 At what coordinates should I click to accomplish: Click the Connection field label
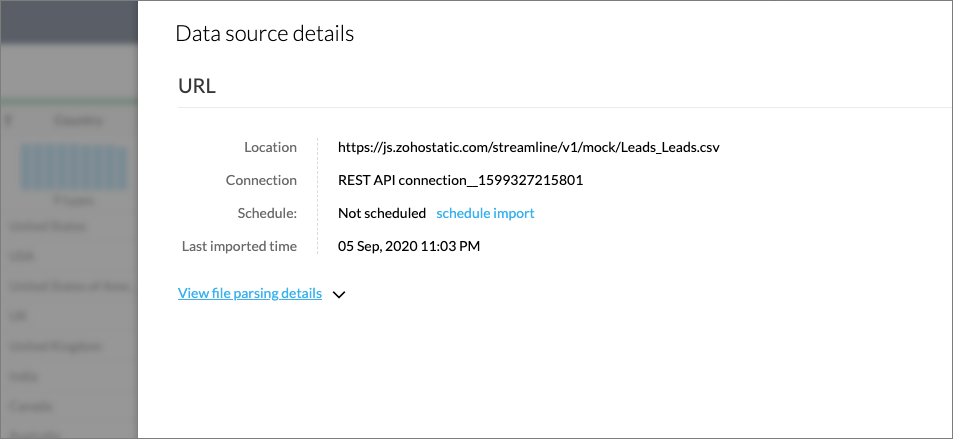click(261, 180)
